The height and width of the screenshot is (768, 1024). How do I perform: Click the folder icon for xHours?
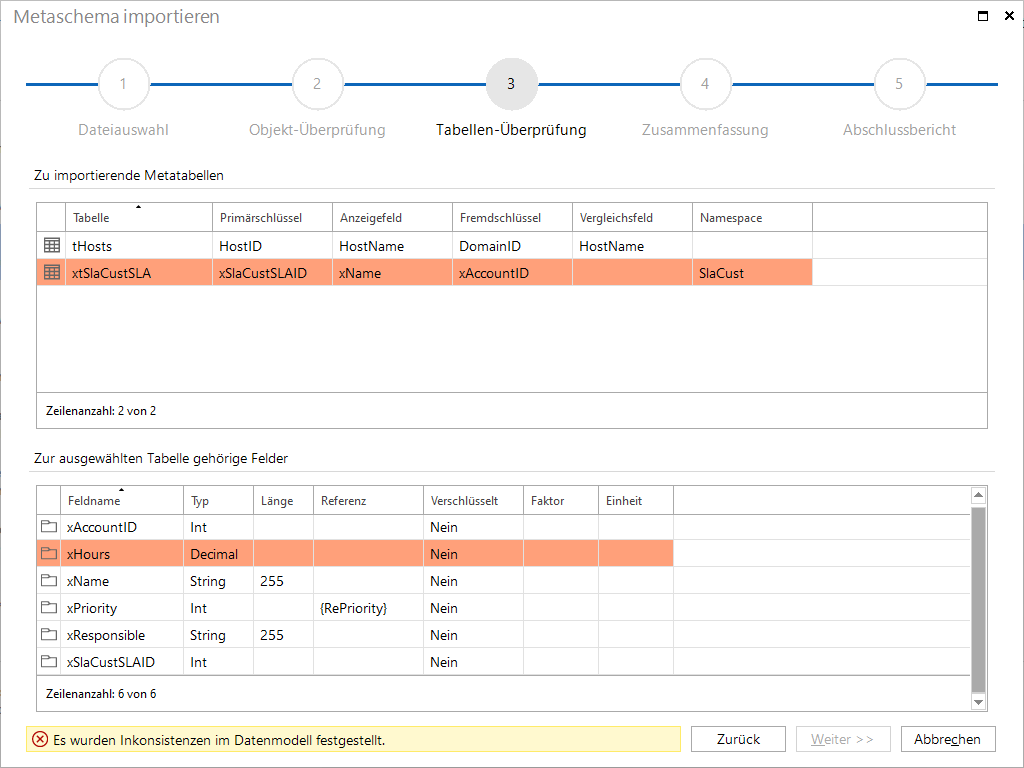49,553
